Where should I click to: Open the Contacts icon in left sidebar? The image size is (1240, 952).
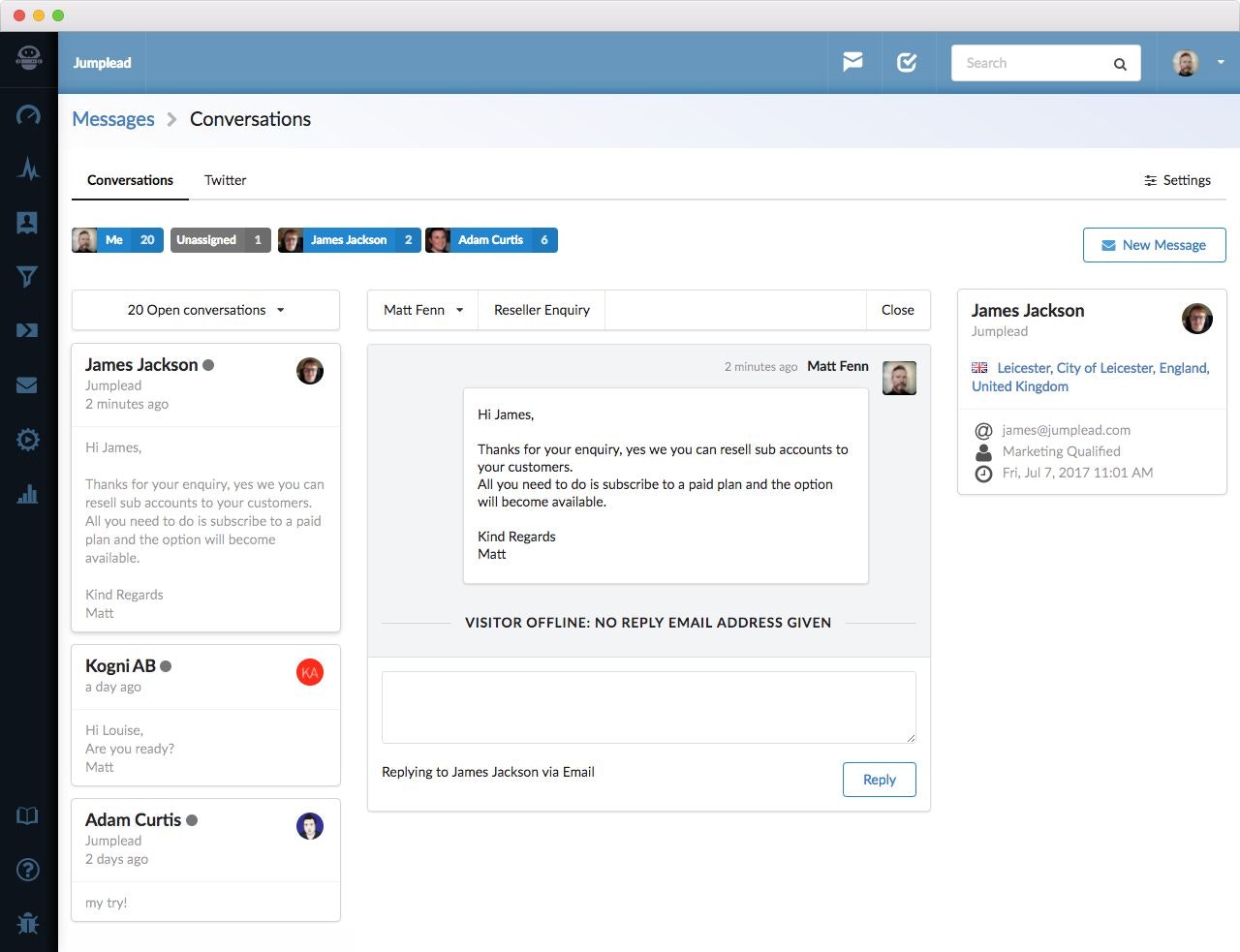[28, 222]
